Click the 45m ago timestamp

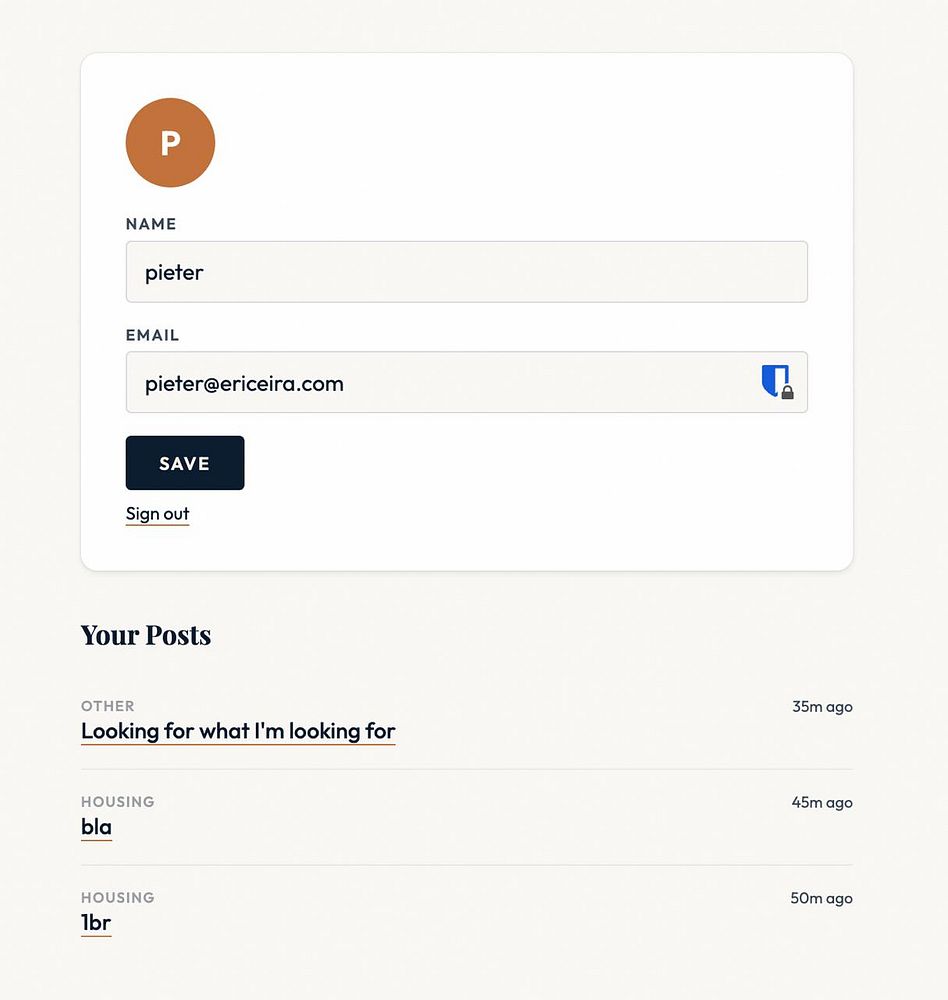tap(822, 803)
